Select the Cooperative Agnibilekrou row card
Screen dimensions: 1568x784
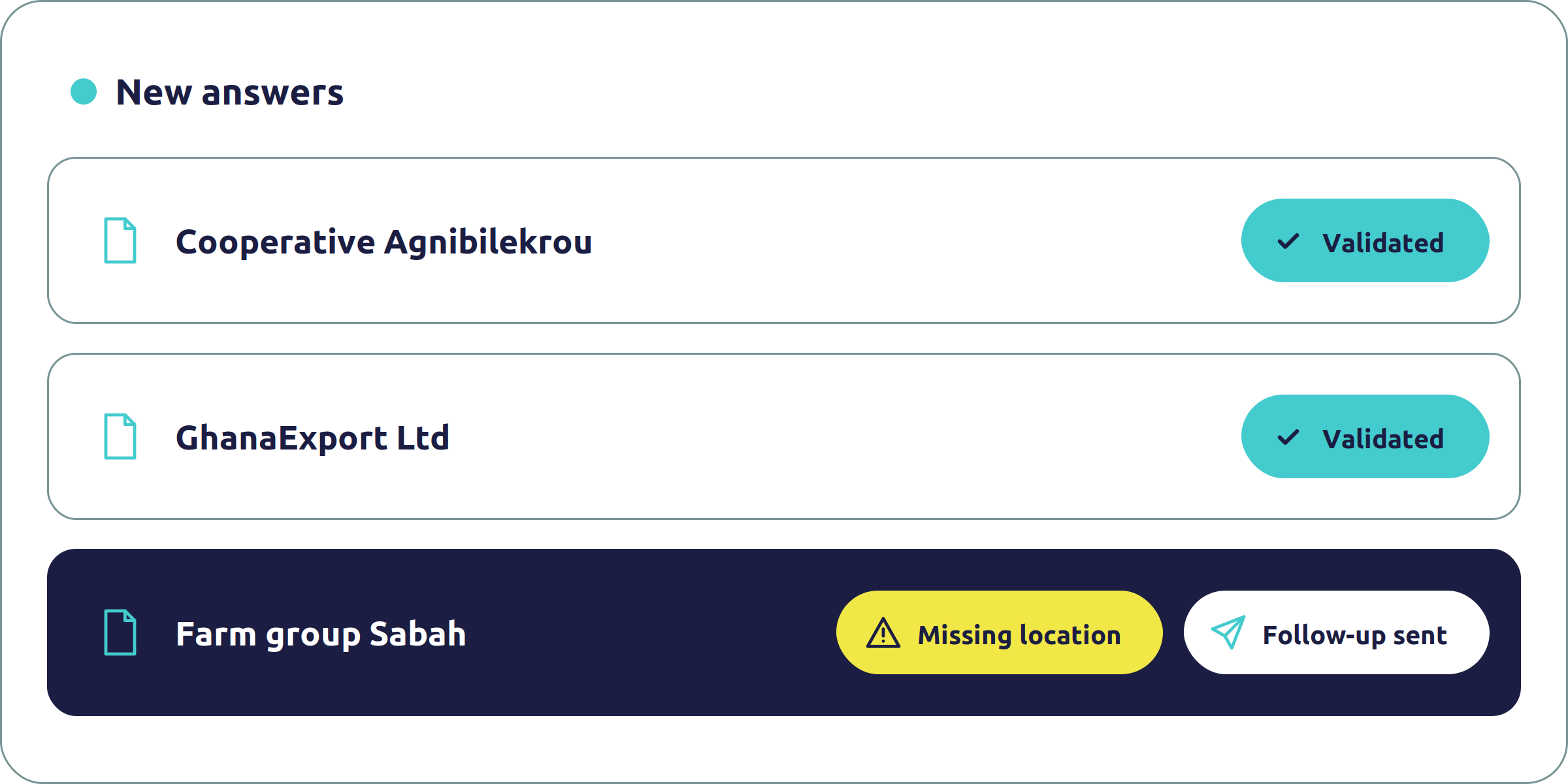tap(784, 240)
